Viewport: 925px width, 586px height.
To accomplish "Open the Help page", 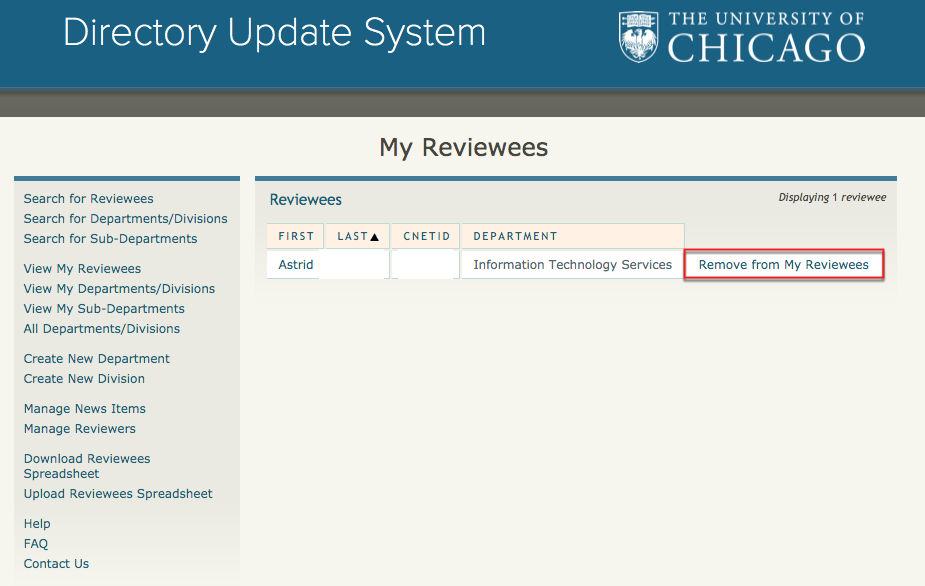I will click(37, 524).
